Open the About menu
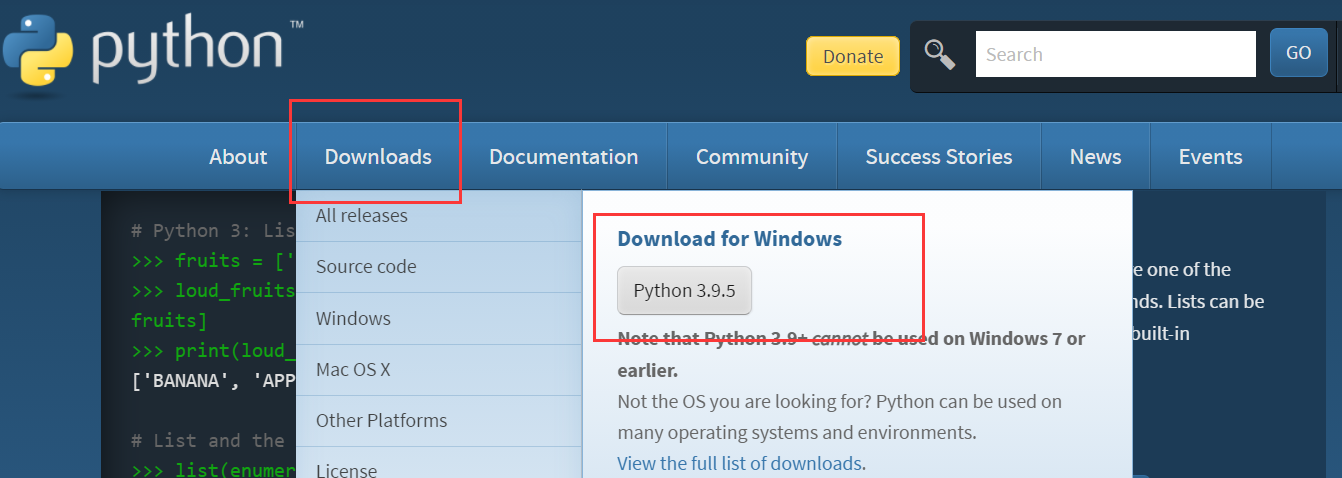The width and height of the screenshot is (1342, 478). [238, 157]
